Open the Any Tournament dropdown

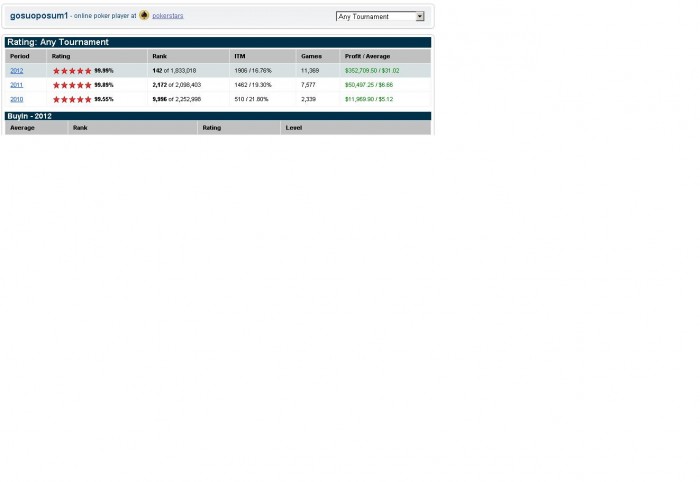pos(380,17)
